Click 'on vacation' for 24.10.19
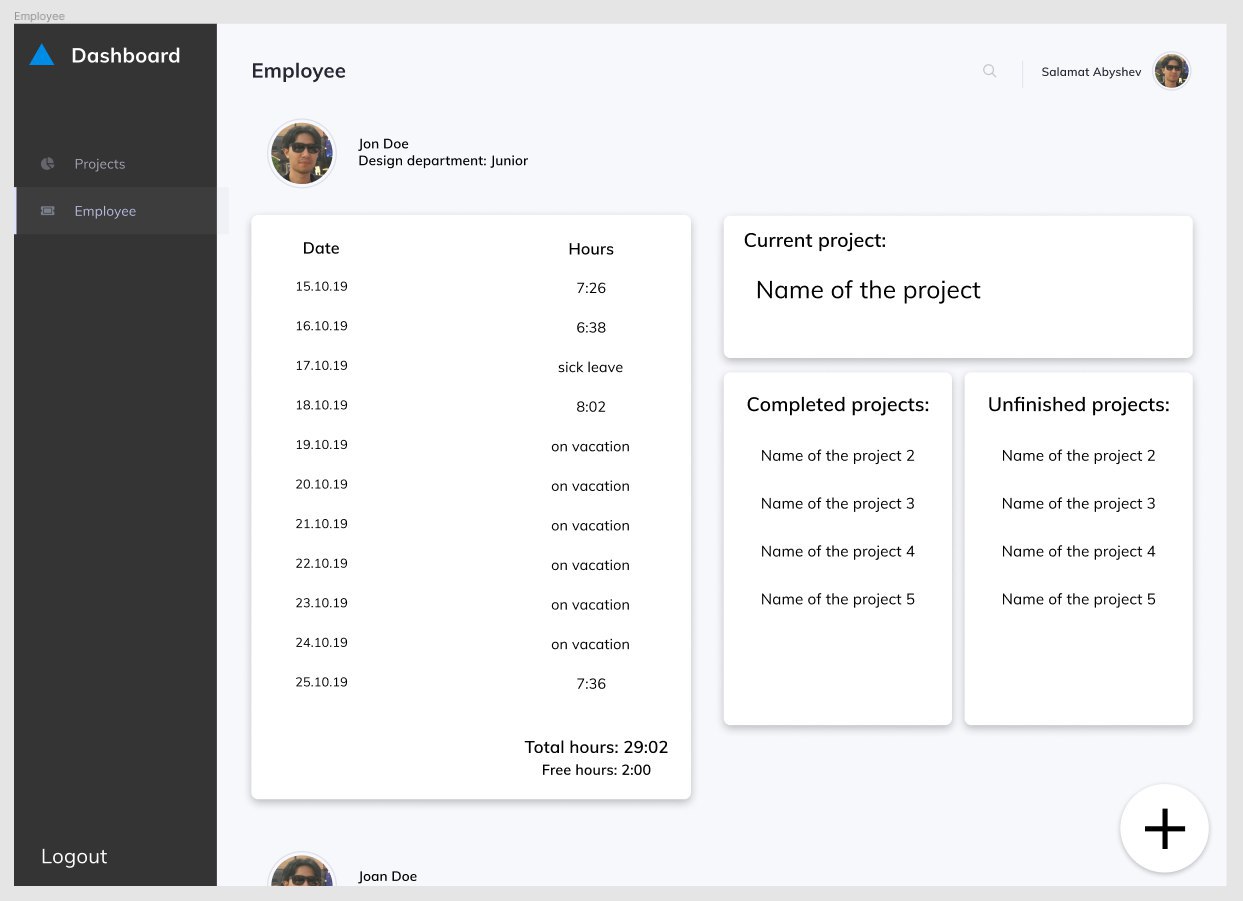This screenshot has height=901, width=1243. 591,644
